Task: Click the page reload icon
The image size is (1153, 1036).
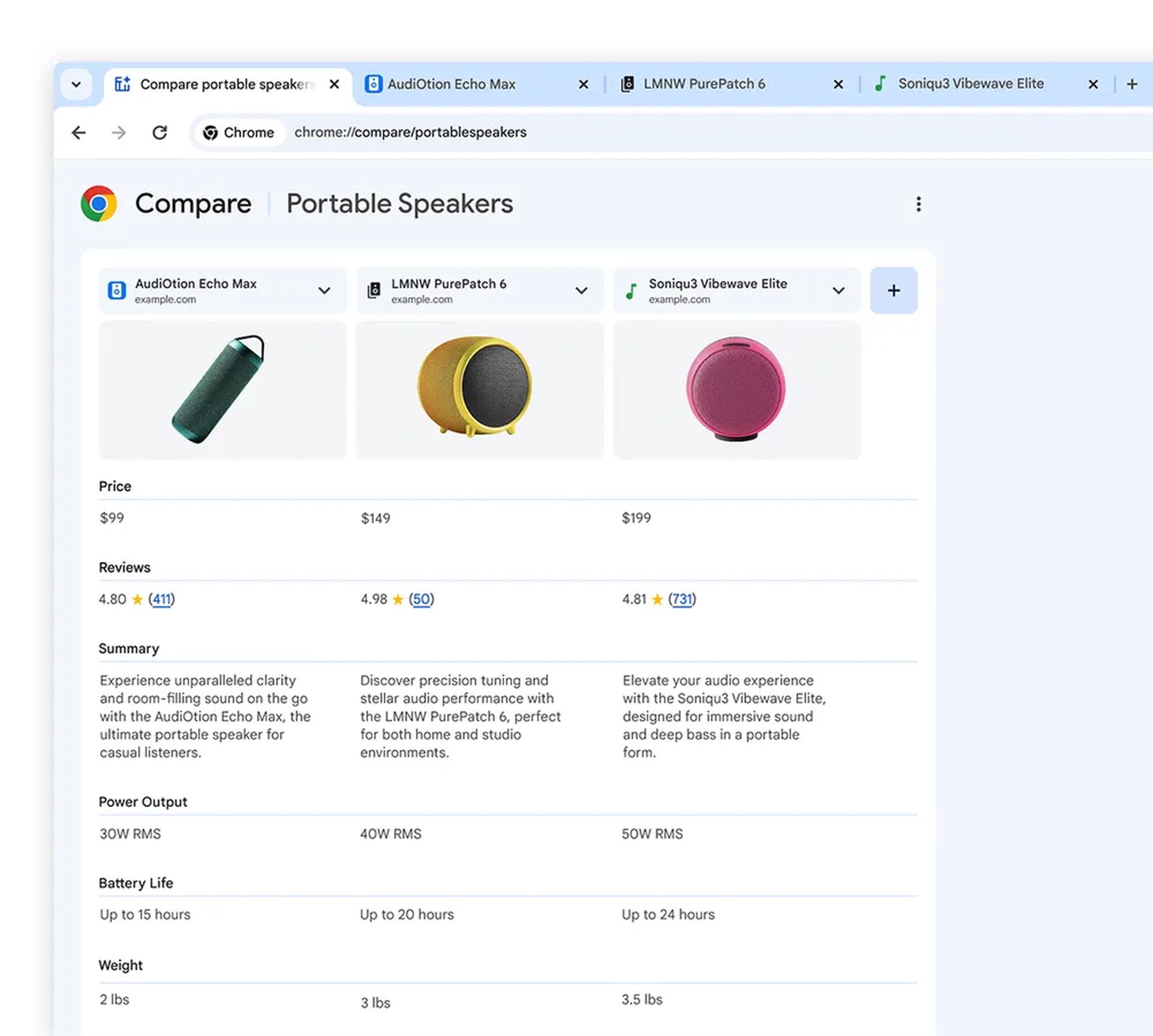Action: coord(160,132)
